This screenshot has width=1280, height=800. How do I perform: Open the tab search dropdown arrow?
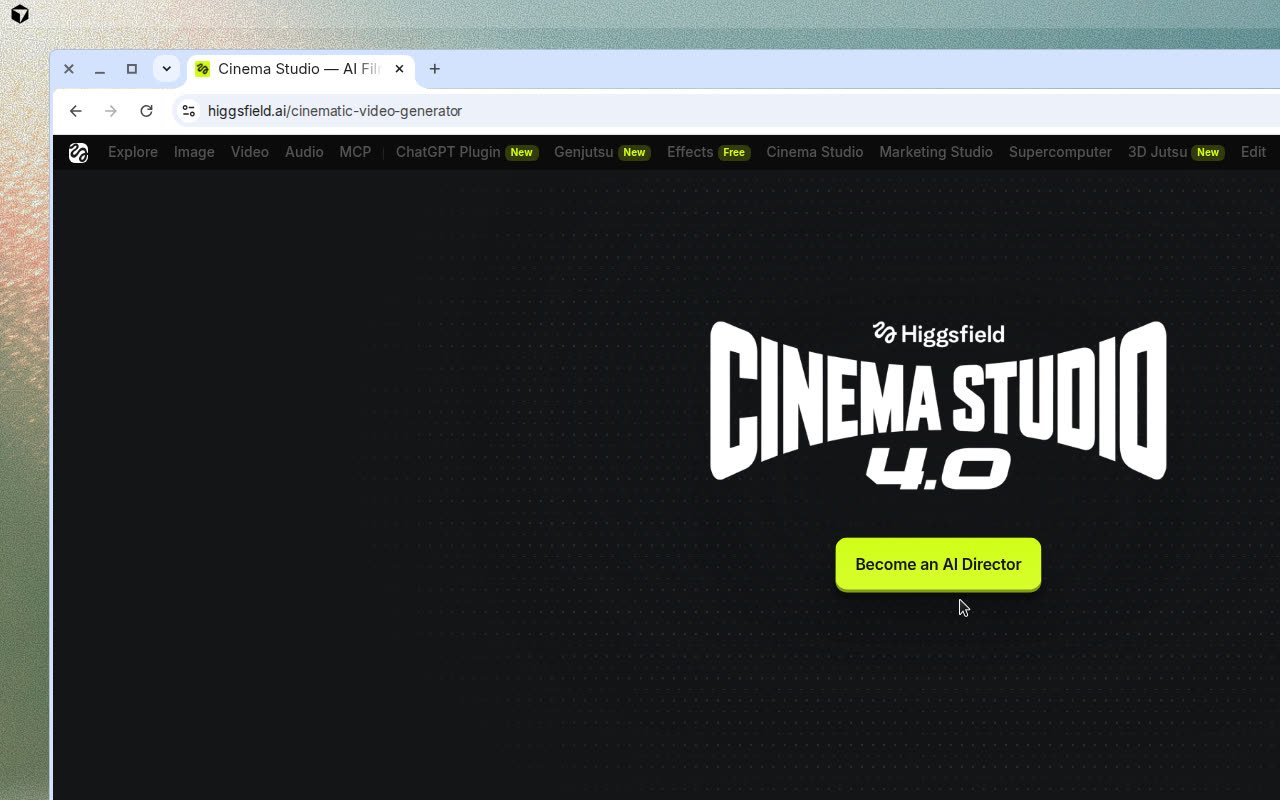[x=166, y=69]
